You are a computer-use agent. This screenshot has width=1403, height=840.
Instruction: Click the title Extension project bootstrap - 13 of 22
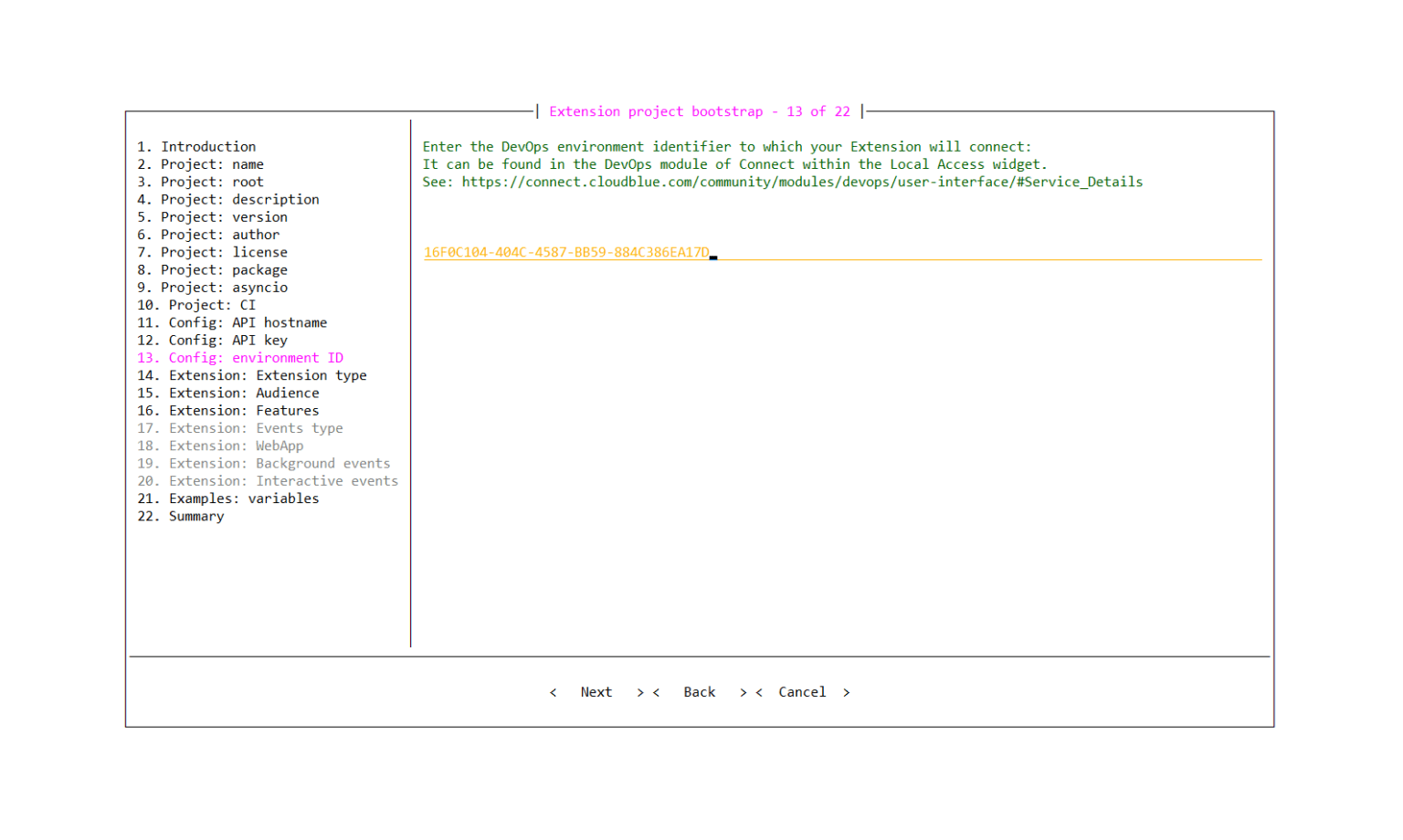700,111
